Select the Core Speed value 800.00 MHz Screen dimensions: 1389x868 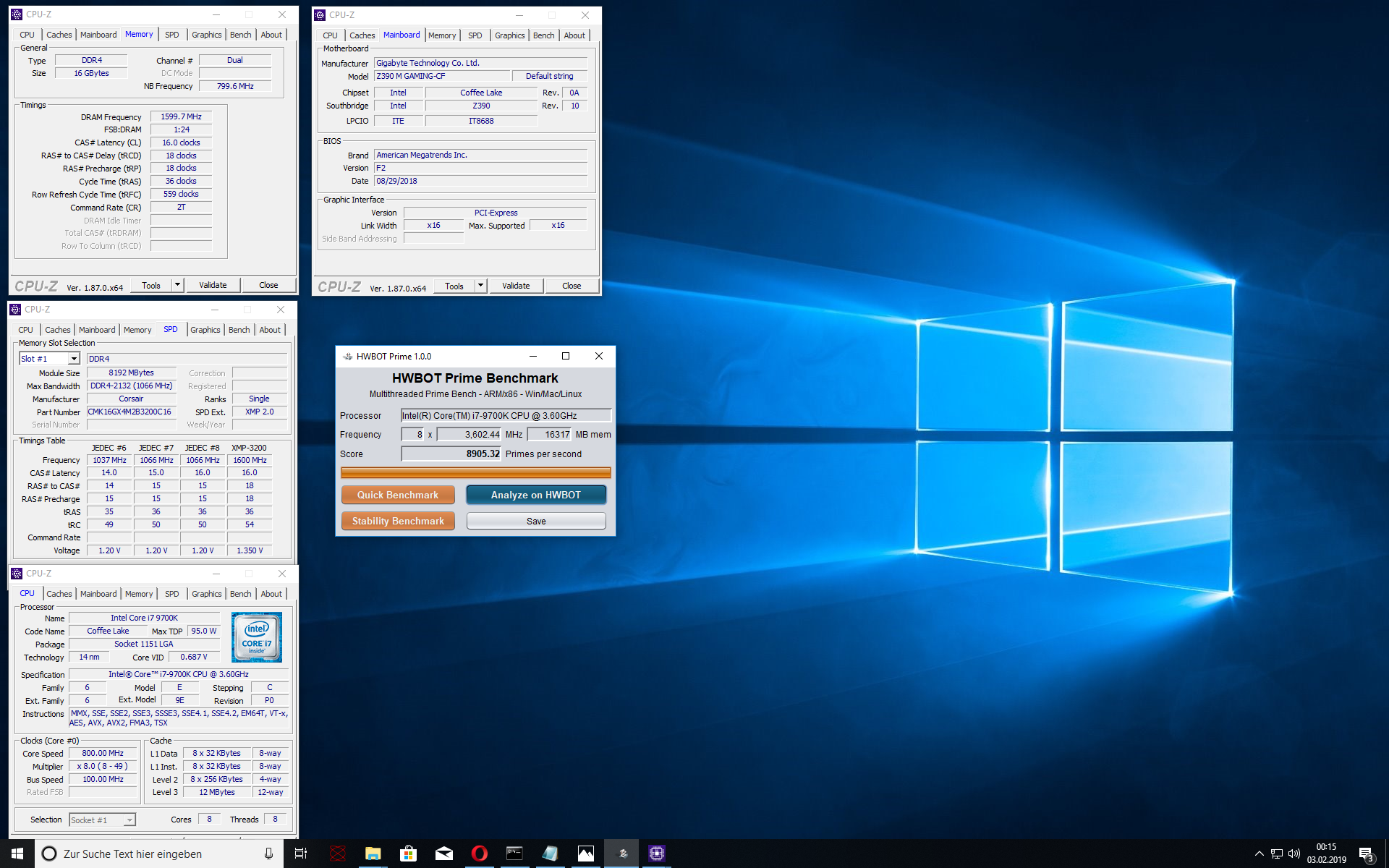(103, 753)
